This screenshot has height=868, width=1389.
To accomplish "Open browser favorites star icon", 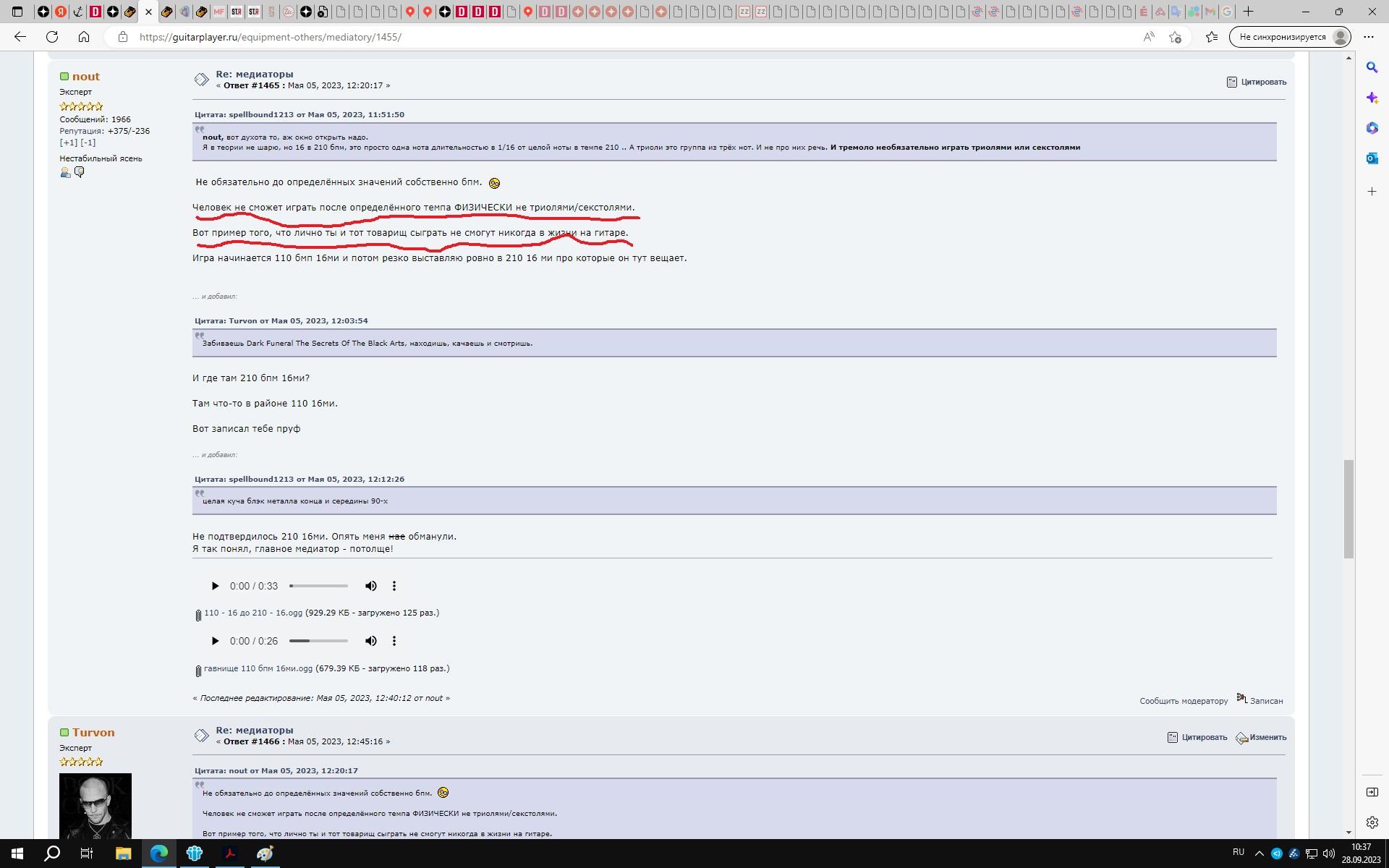I will click(x=1212, y=37).
